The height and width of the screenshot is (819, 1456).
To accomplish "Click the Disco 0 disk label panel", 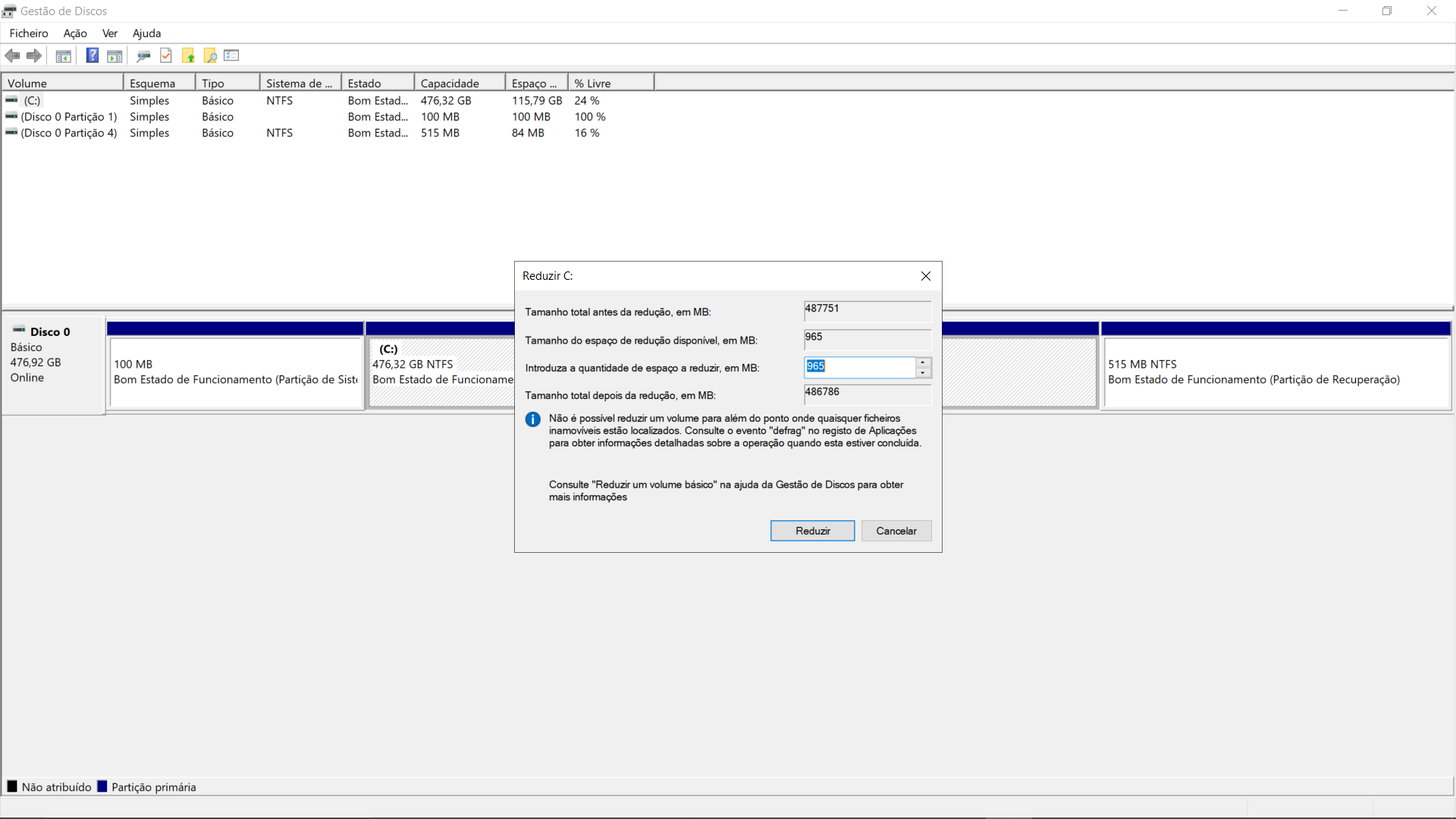I will click(53, 366).
